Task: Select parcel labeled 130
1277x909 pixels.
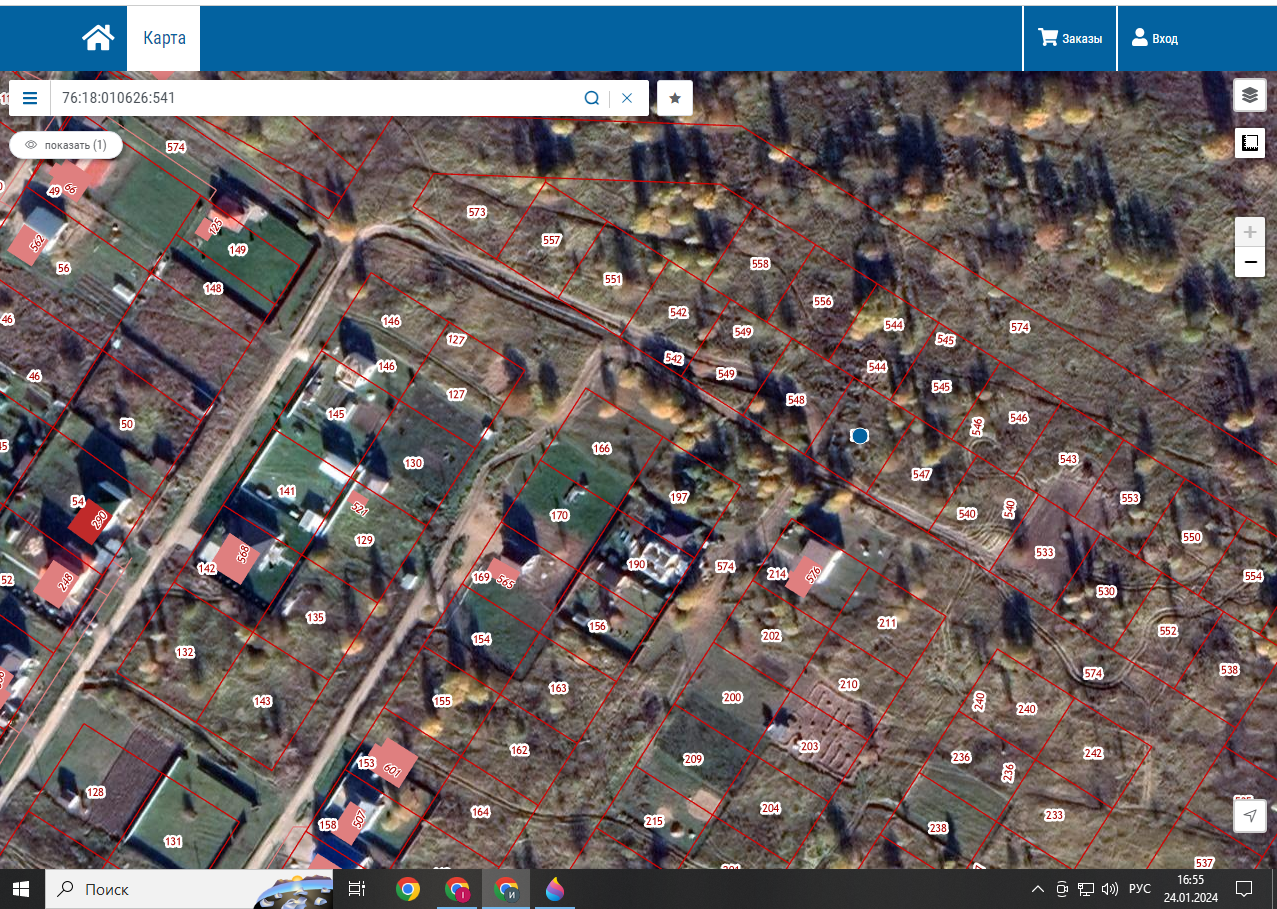Action: pos(413,463)
